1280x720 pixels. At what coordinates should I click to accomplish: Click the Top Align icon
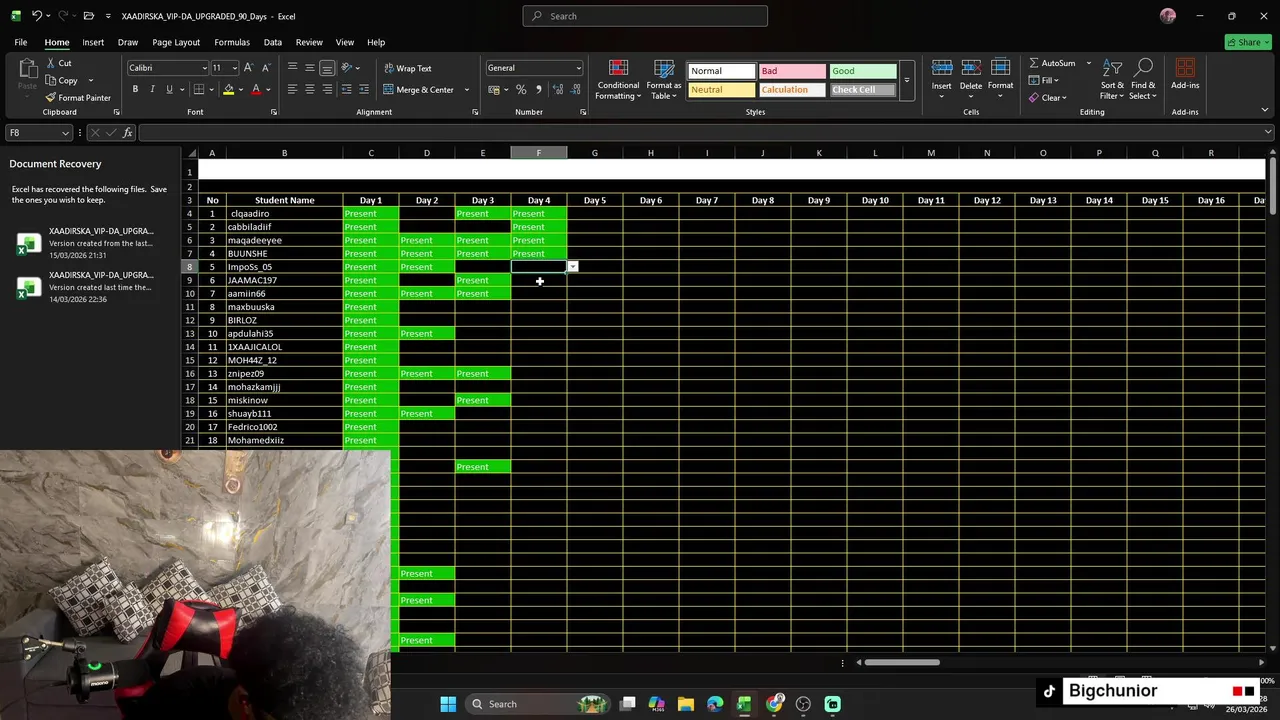292,68
